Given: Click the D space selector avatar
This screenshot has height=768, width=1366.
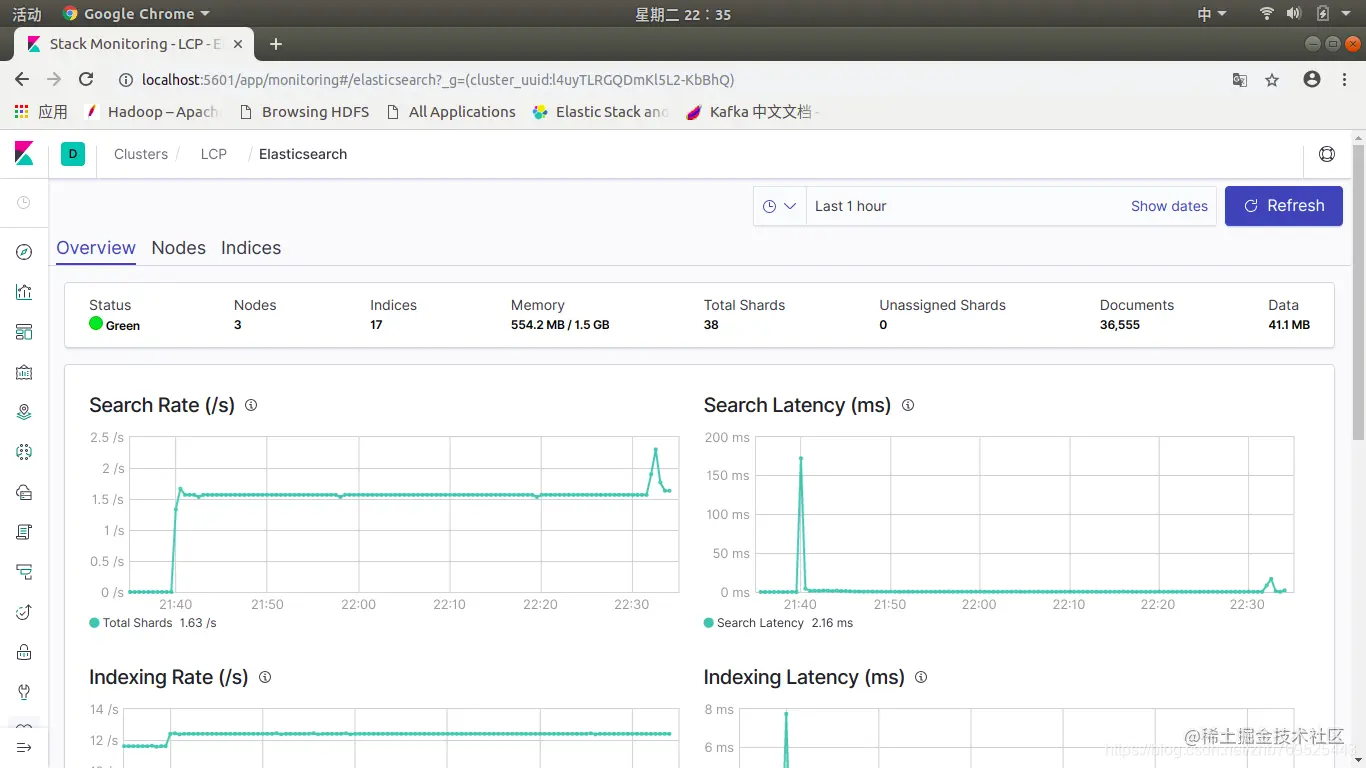Looking at the screenshot, I should click(73, 154).
